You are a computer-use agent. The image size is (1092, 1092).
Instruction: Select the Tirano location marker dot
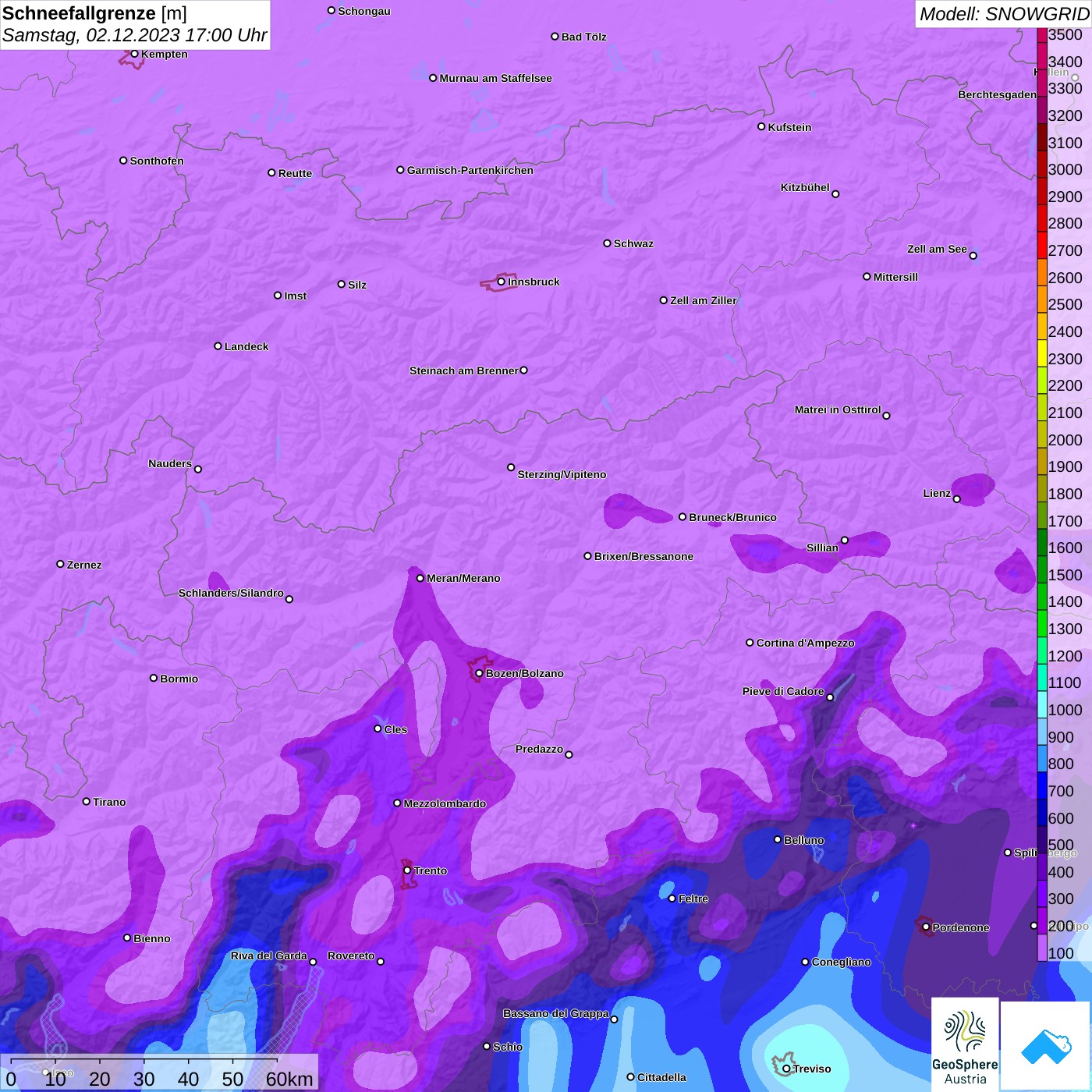point(87,801)
